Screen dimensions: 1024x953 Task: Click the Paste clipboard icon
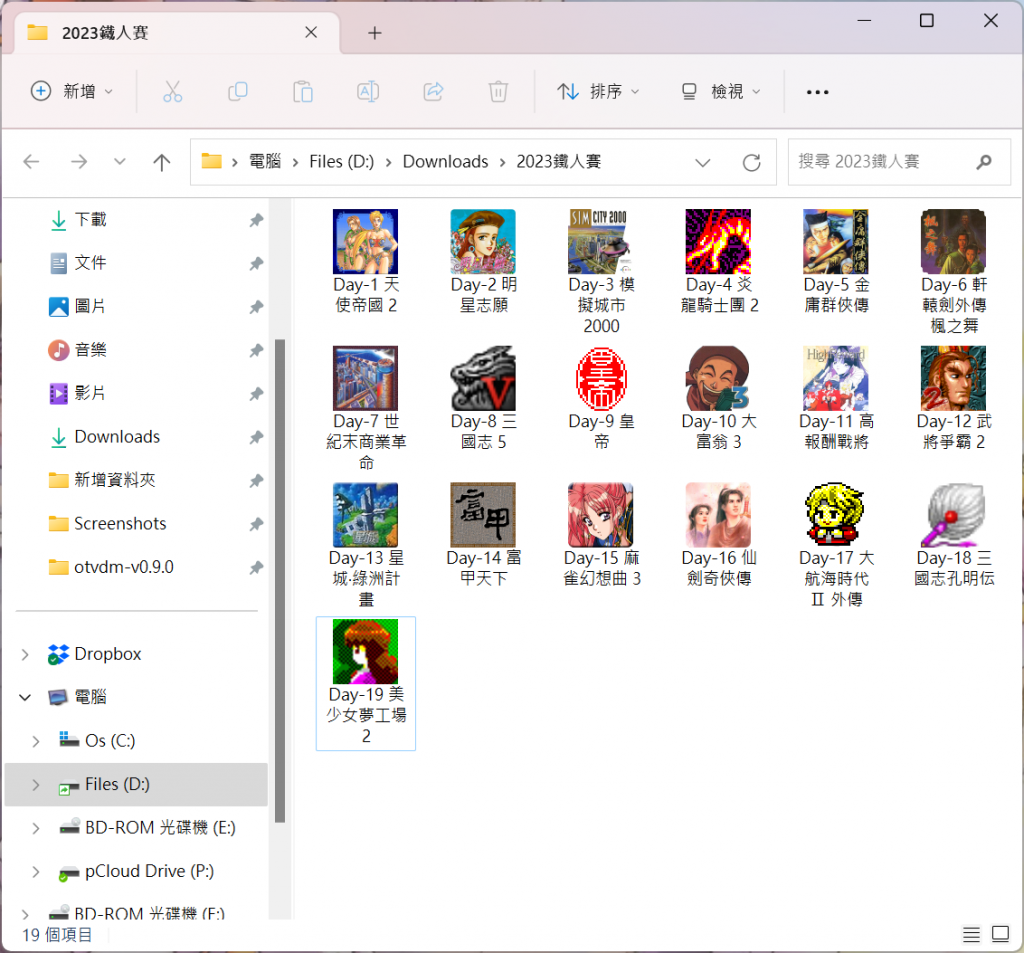303,91
